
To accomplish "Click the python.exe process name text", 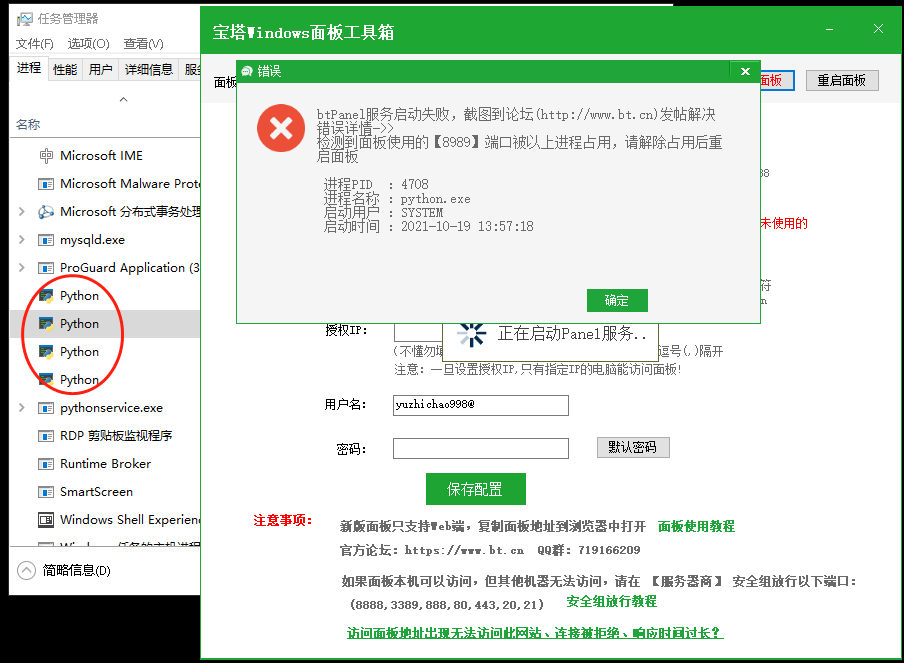I will pyautogui.click(x=436, y=199).
